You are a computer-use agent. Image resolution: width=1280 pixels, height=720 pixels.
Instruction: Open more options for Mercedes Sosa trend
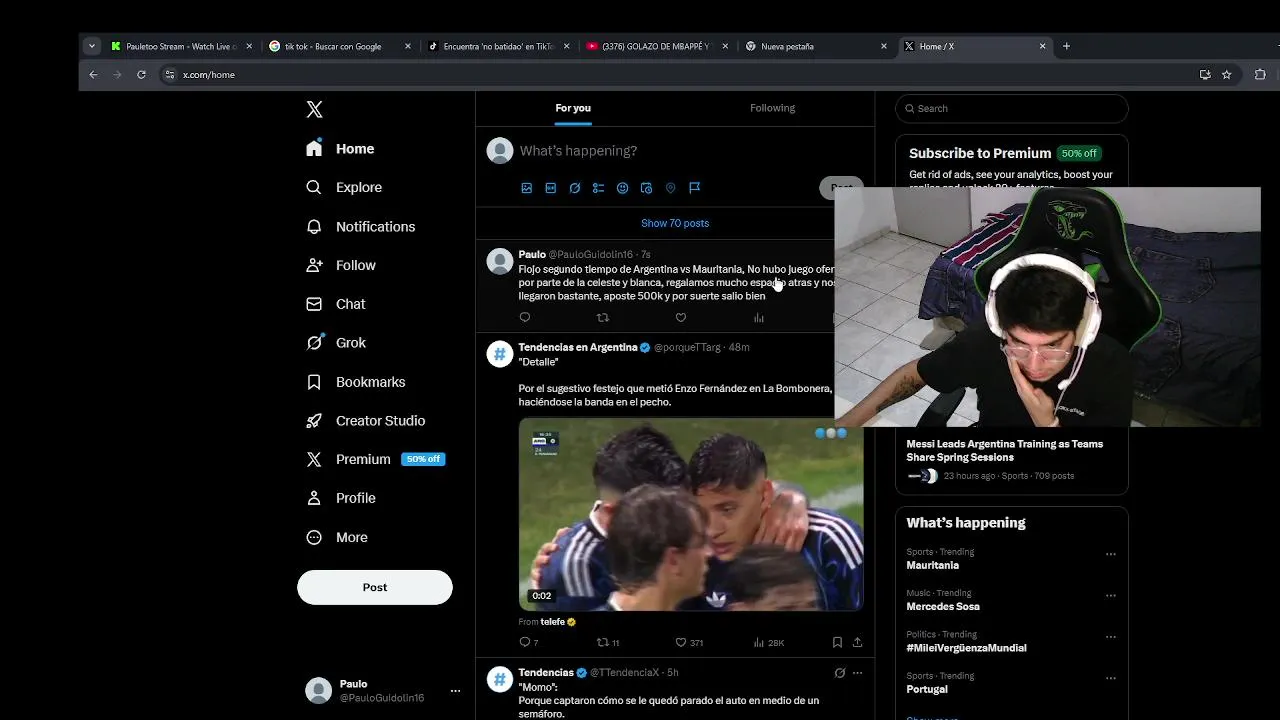[1110, 595]
